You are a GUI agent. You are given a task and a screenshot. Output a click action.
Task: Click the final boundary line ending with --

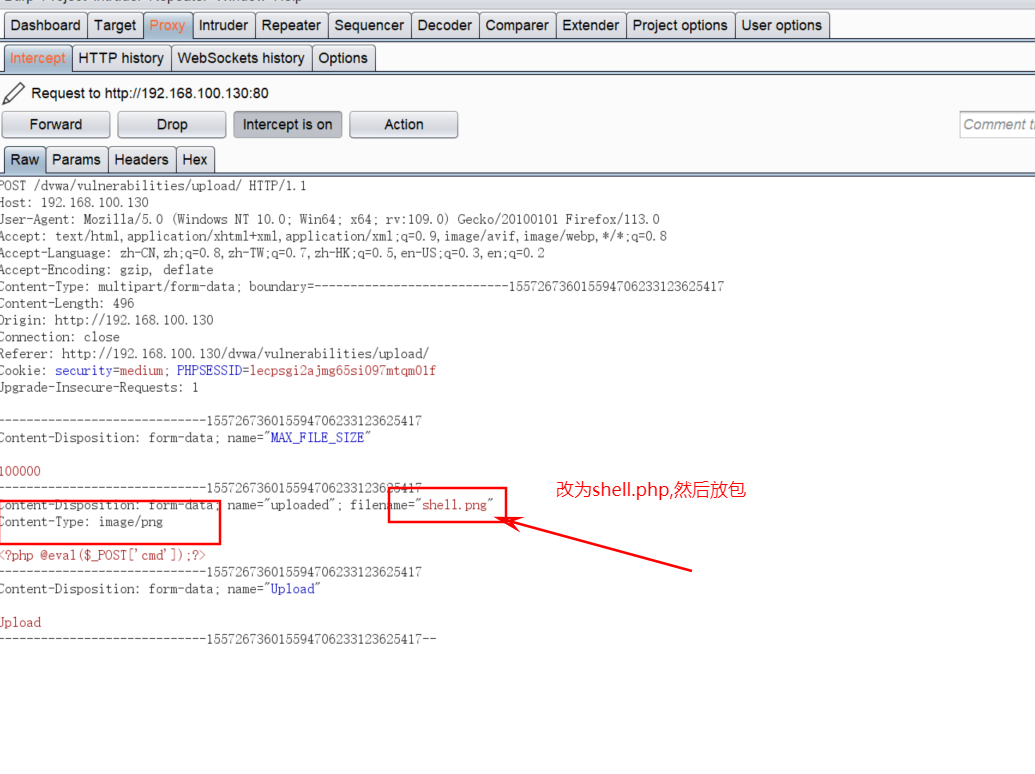pos(218,639)
